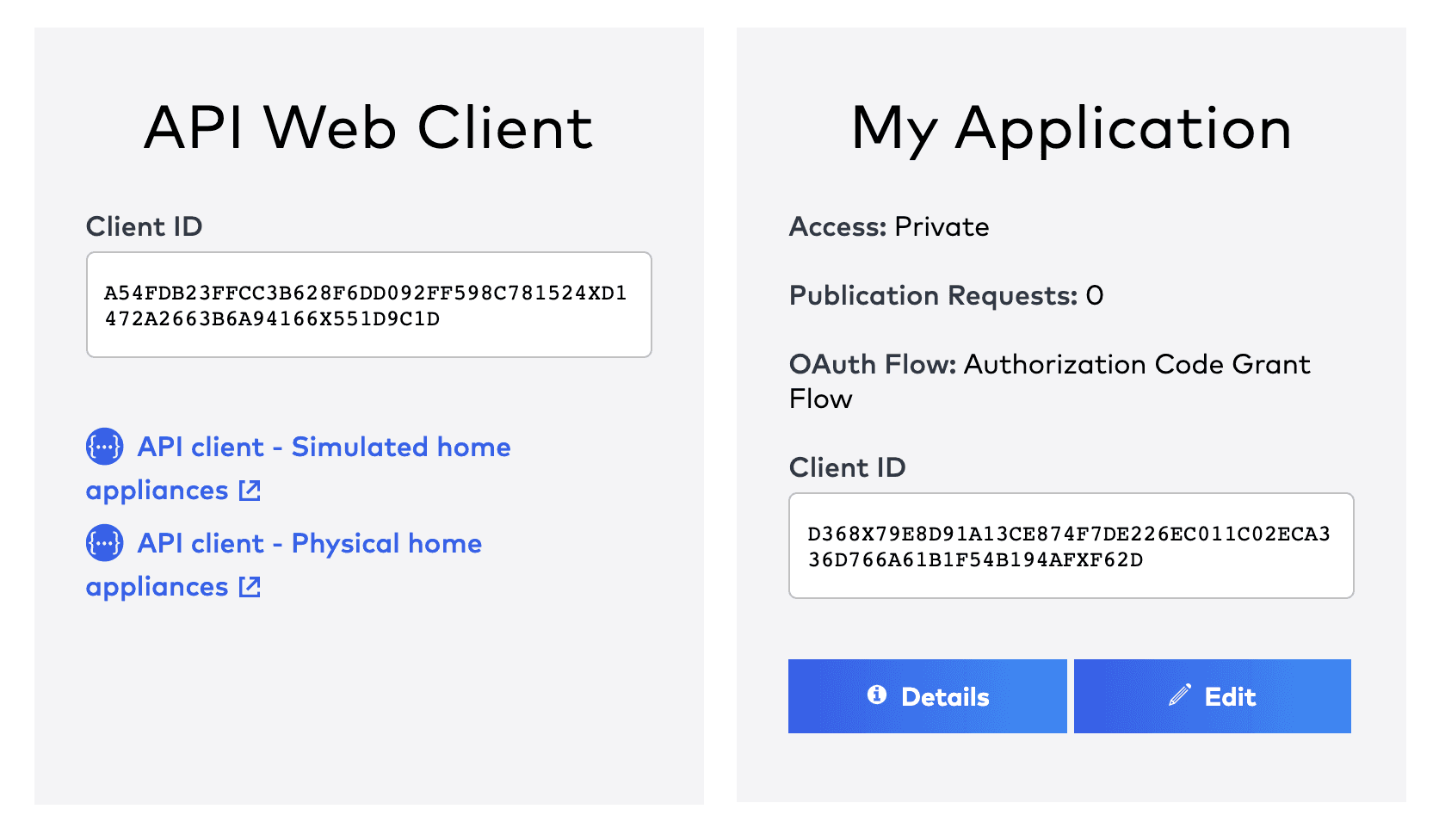Select the My Application Client ID text field
This screenshot has width=1439, height=840.
coord(1071,547)
